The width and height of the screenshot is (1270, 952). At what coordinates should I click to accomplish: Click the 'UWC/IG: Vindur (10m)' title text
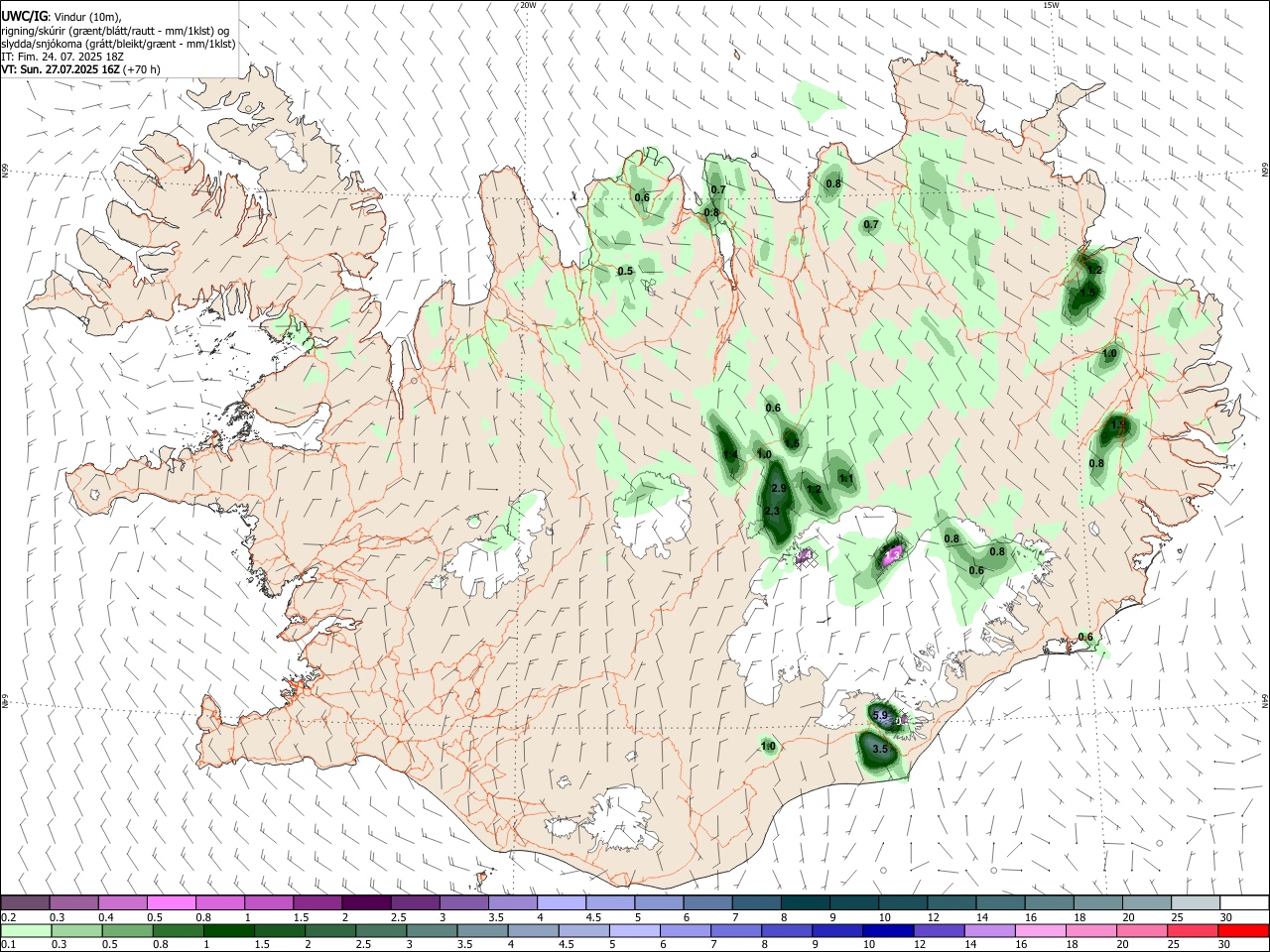tap(60, 16)
